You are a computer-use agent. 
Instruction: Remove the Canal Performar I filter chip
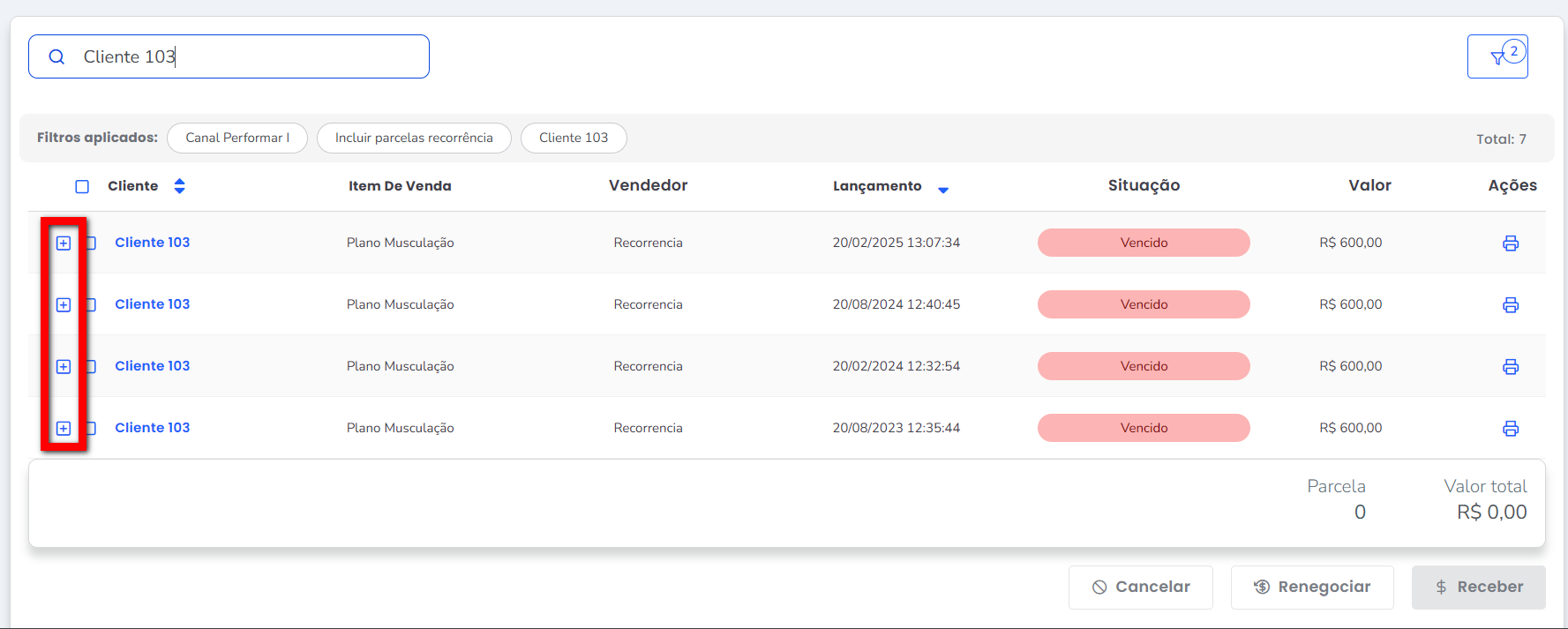tap(236, 139)
